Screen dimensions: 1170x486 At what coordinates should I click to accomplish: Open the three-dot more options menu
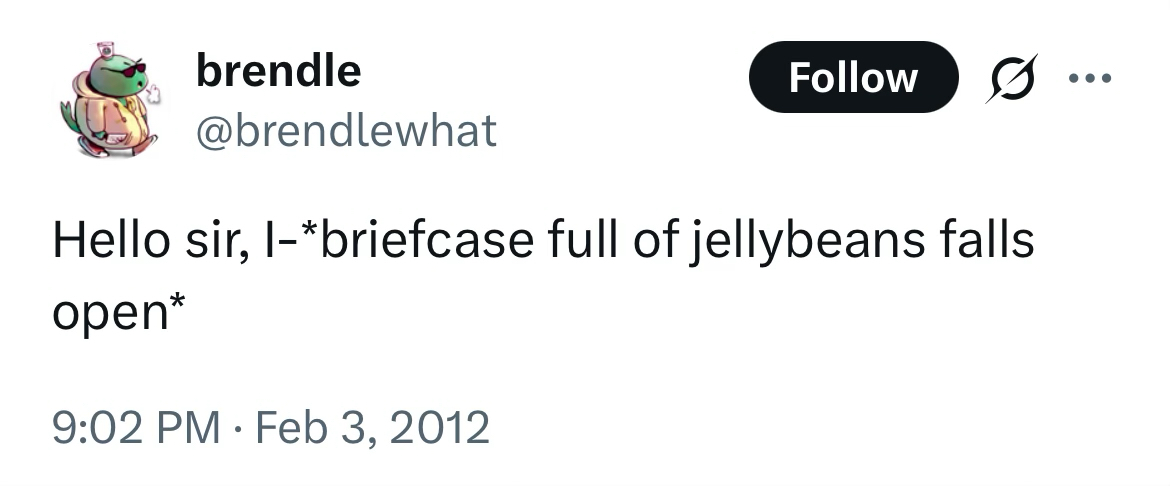1089,78
